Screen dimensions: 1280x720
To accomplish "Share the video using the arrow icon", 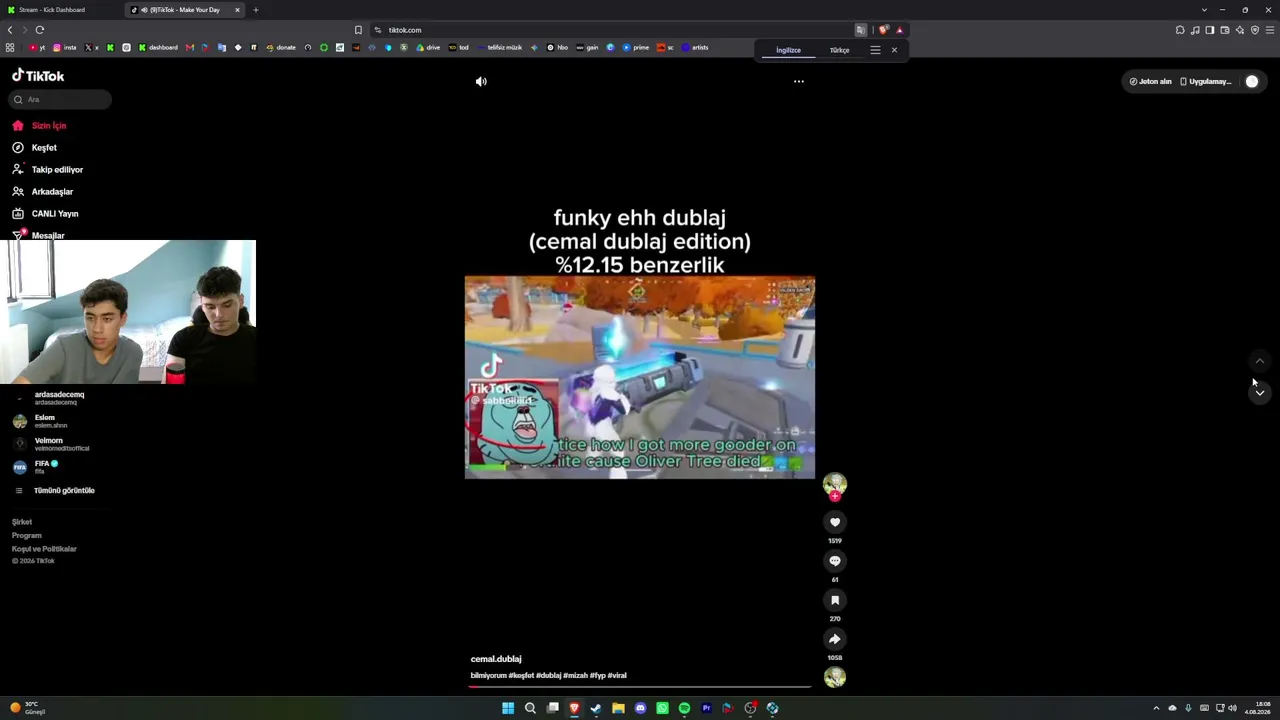I will [835, 639].
